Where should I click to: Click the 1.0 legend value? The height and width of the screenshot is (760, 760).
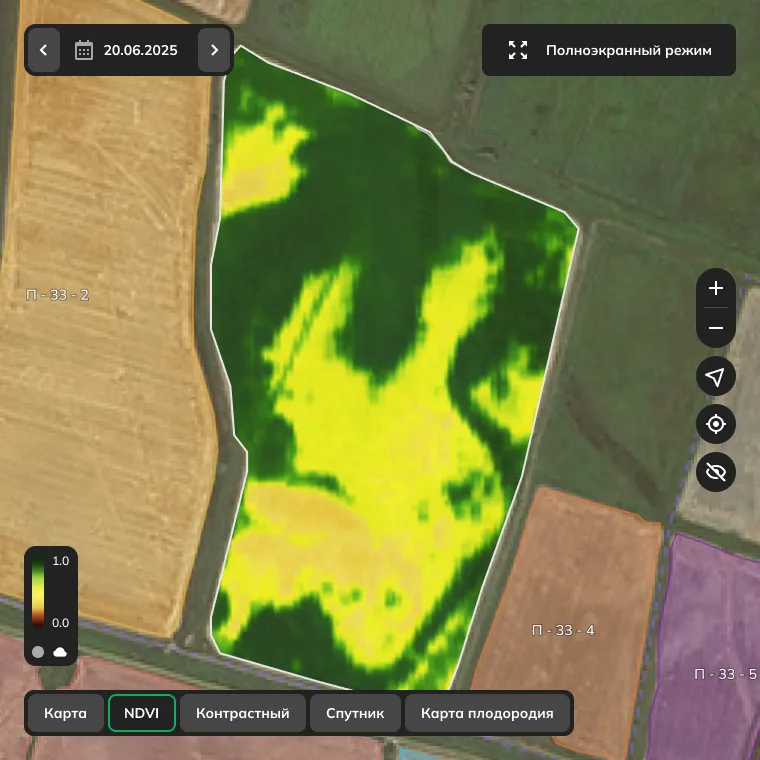point(61,561)
